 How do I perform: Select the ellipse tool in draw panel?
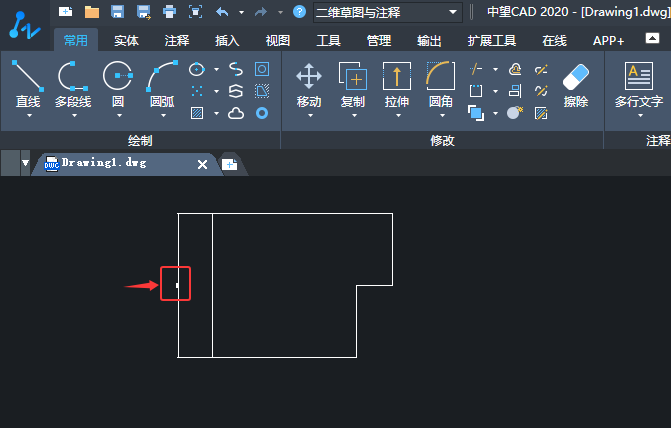tap(197, 69)
